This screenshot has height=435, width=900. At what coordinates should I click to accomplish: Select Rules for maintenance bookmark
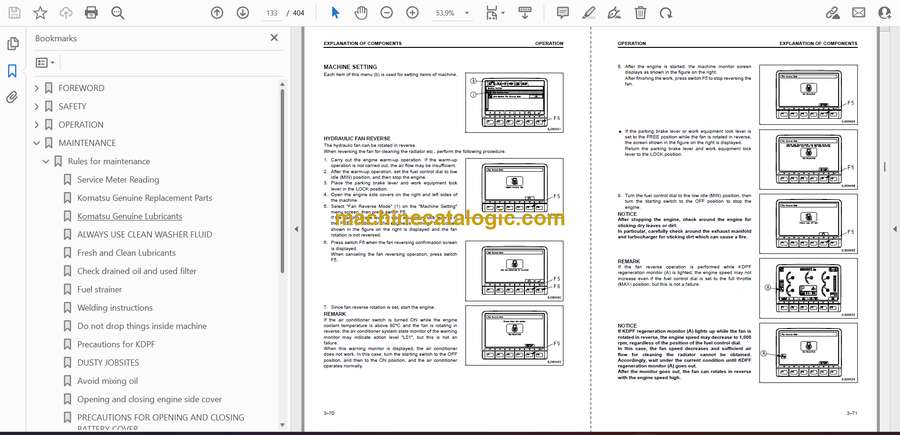(x=109, y=161)
